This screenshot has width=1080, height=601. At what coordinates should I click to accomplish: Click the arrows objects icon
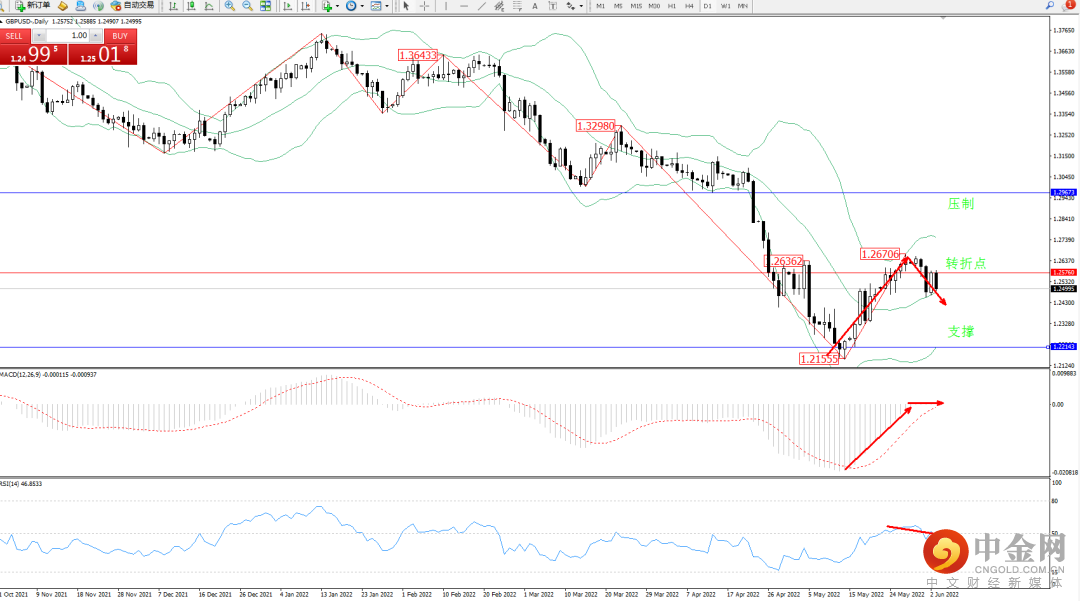coord(571,6)
